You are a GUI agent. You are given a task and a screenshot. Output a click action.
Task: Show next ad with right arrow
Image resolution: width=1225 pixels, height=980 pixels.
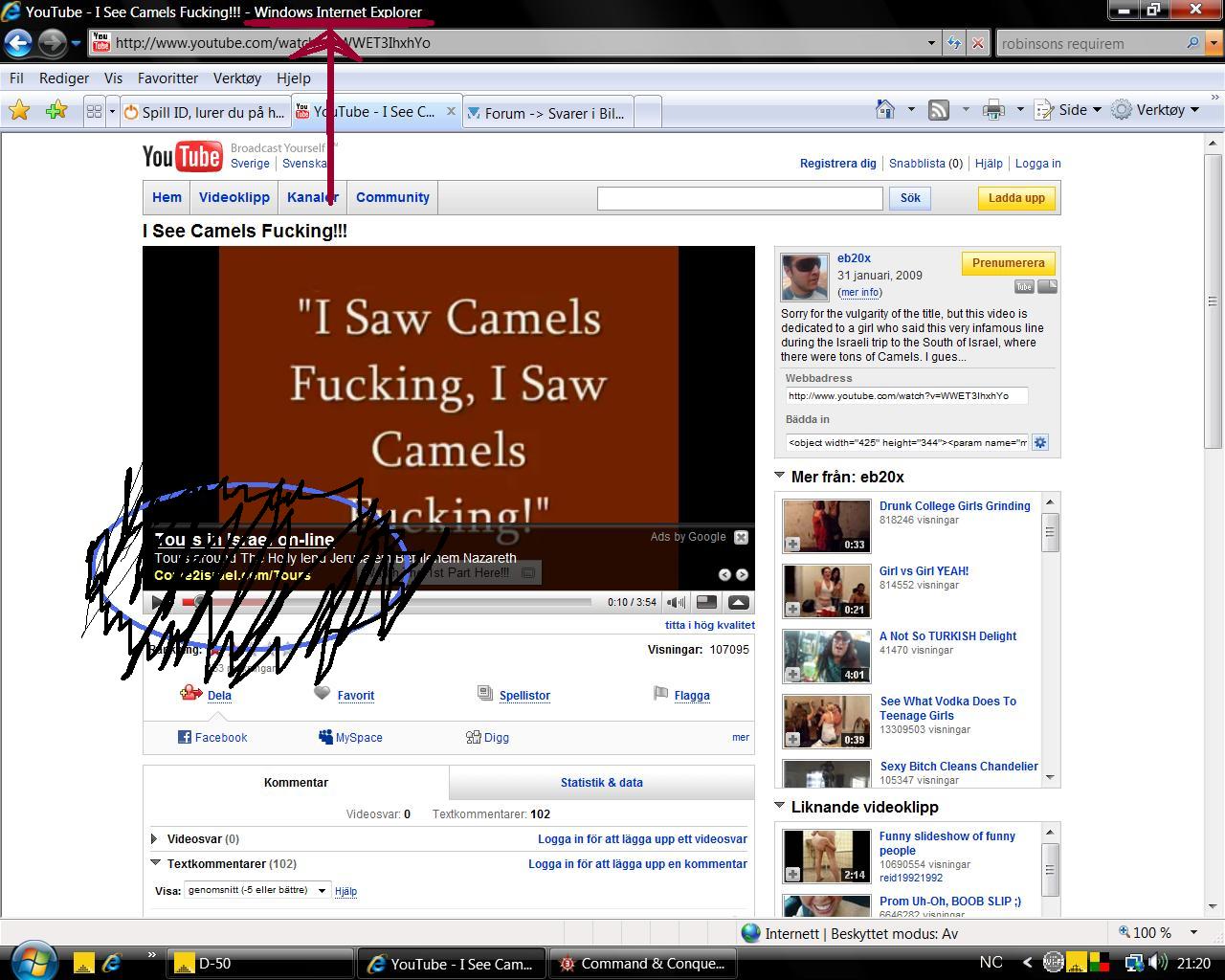point(742,574)
